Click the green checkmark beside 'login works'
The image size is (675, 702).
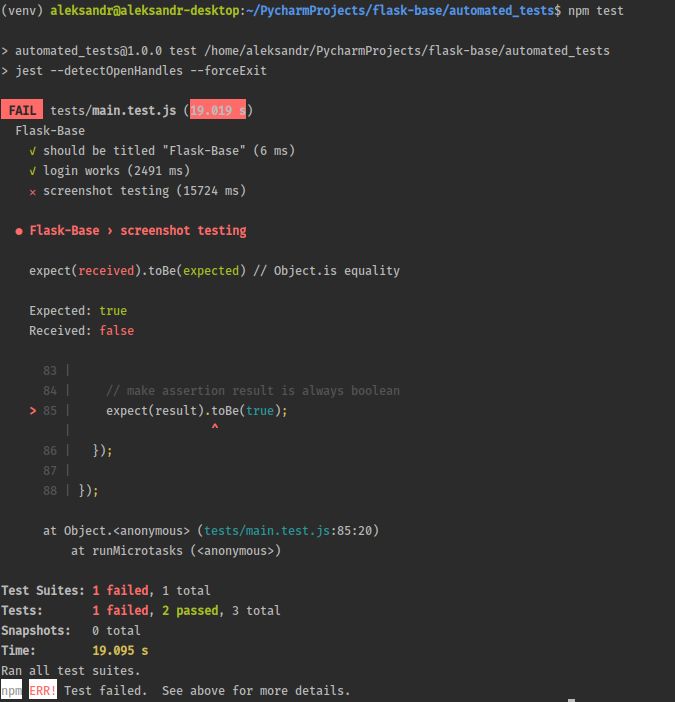33,171
